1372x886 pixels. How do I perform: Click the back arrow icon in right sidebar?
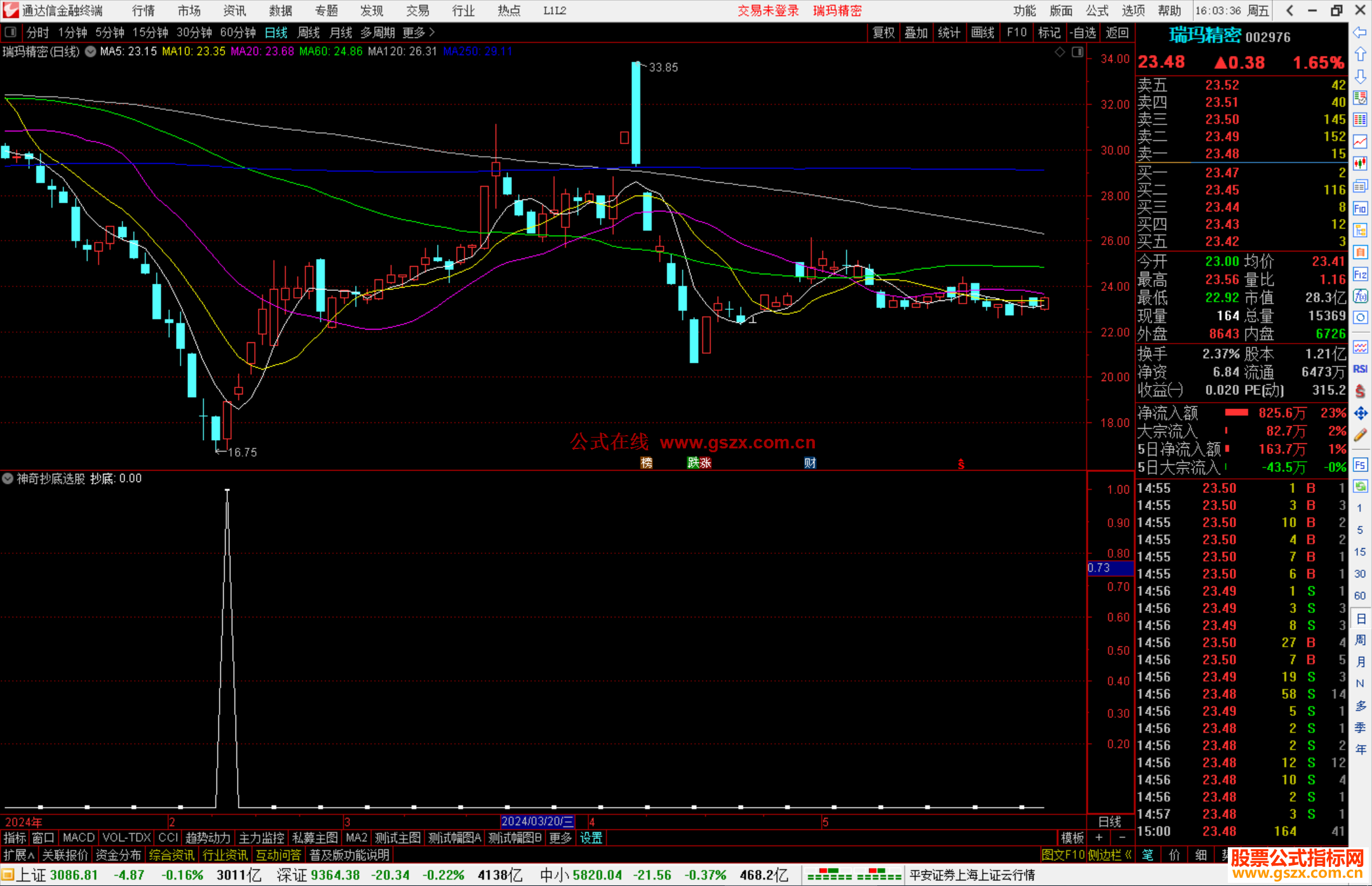click(1360, 32)
